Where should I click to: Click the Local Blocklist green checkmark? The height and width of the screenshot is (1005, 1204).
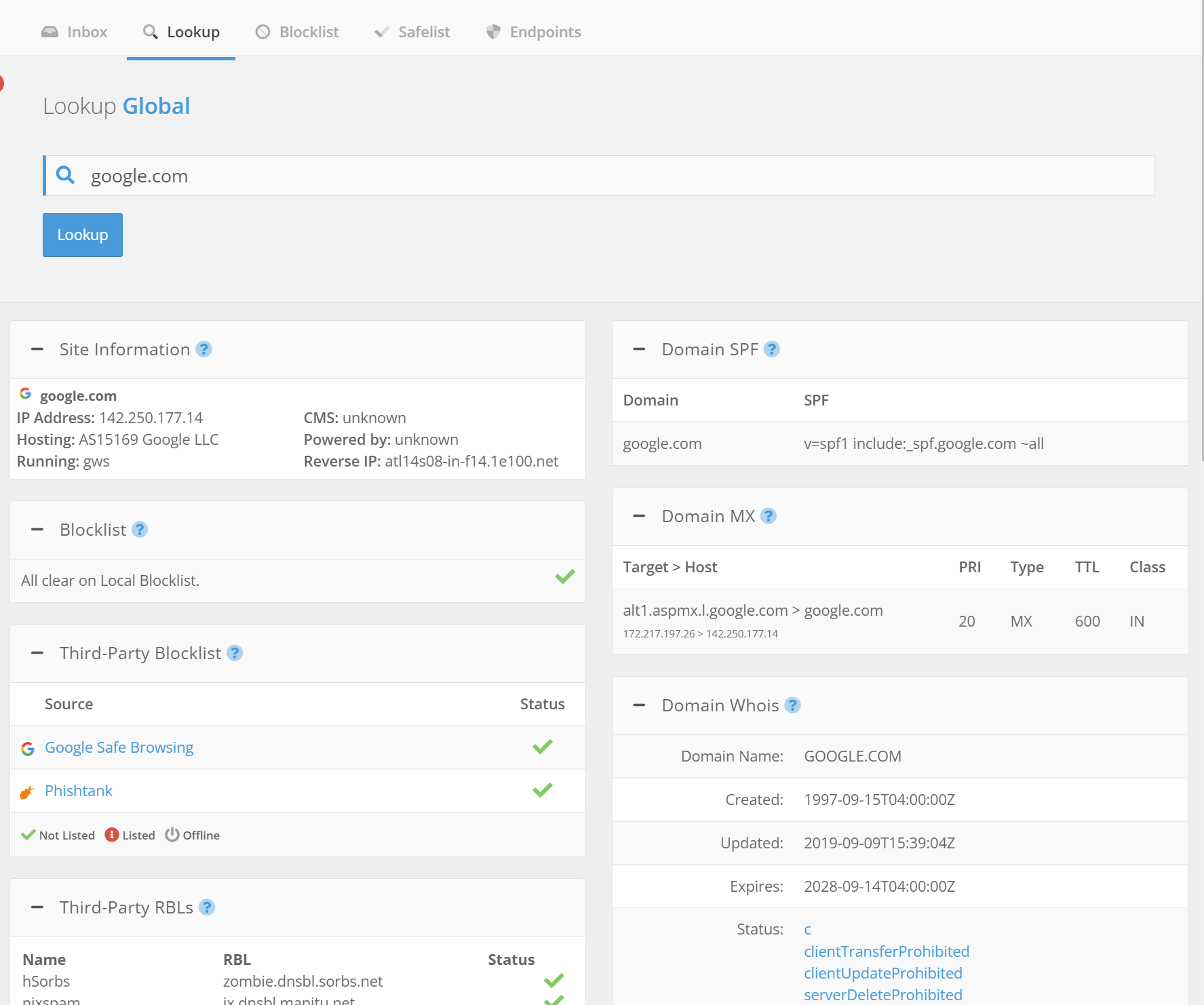565,576
